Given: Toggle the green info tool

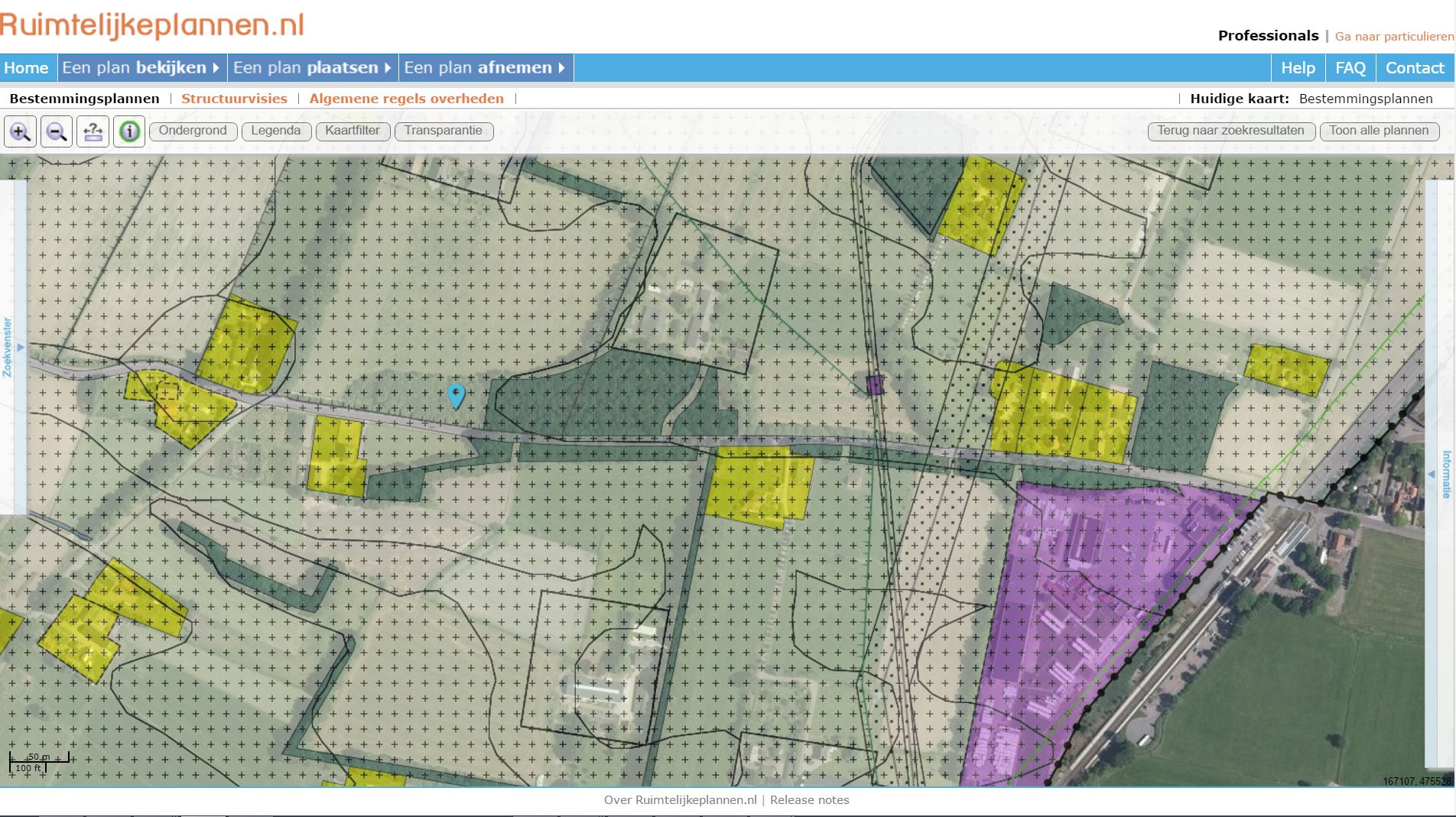Looking at the screenshot, I should coord(129,131).
